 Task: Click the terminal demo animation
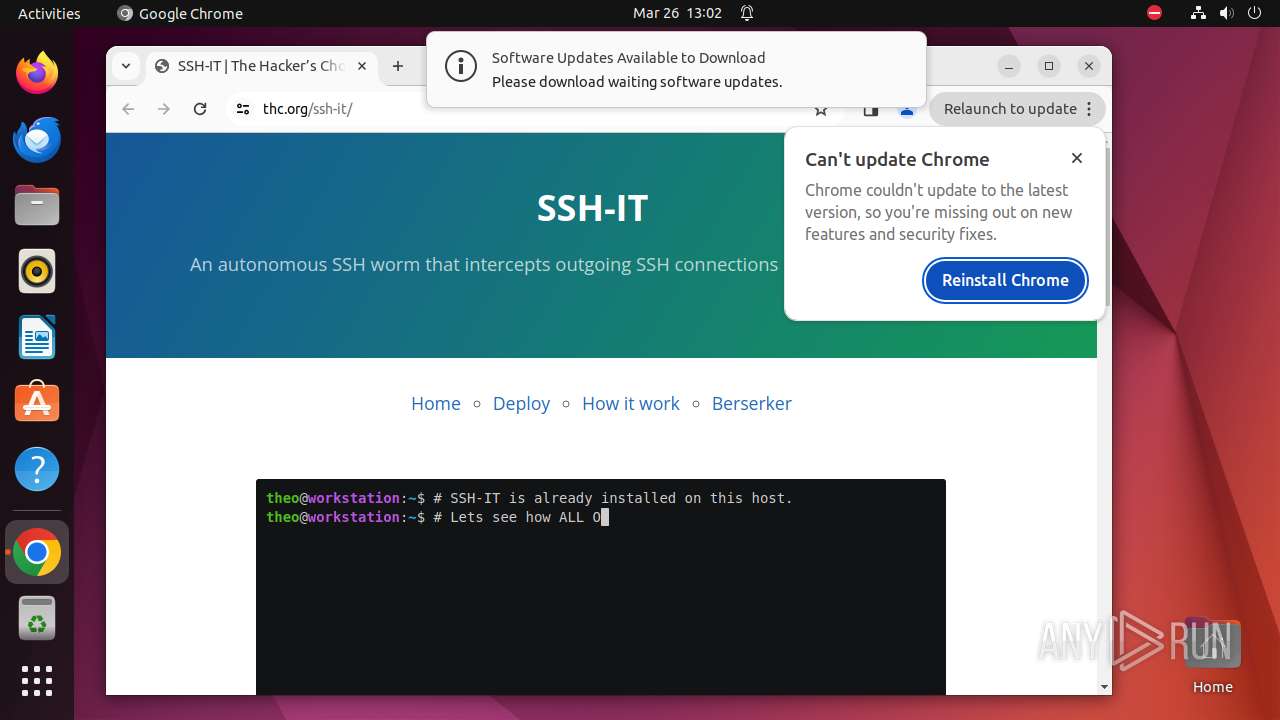pyautogui.click(x=601, y=587)
